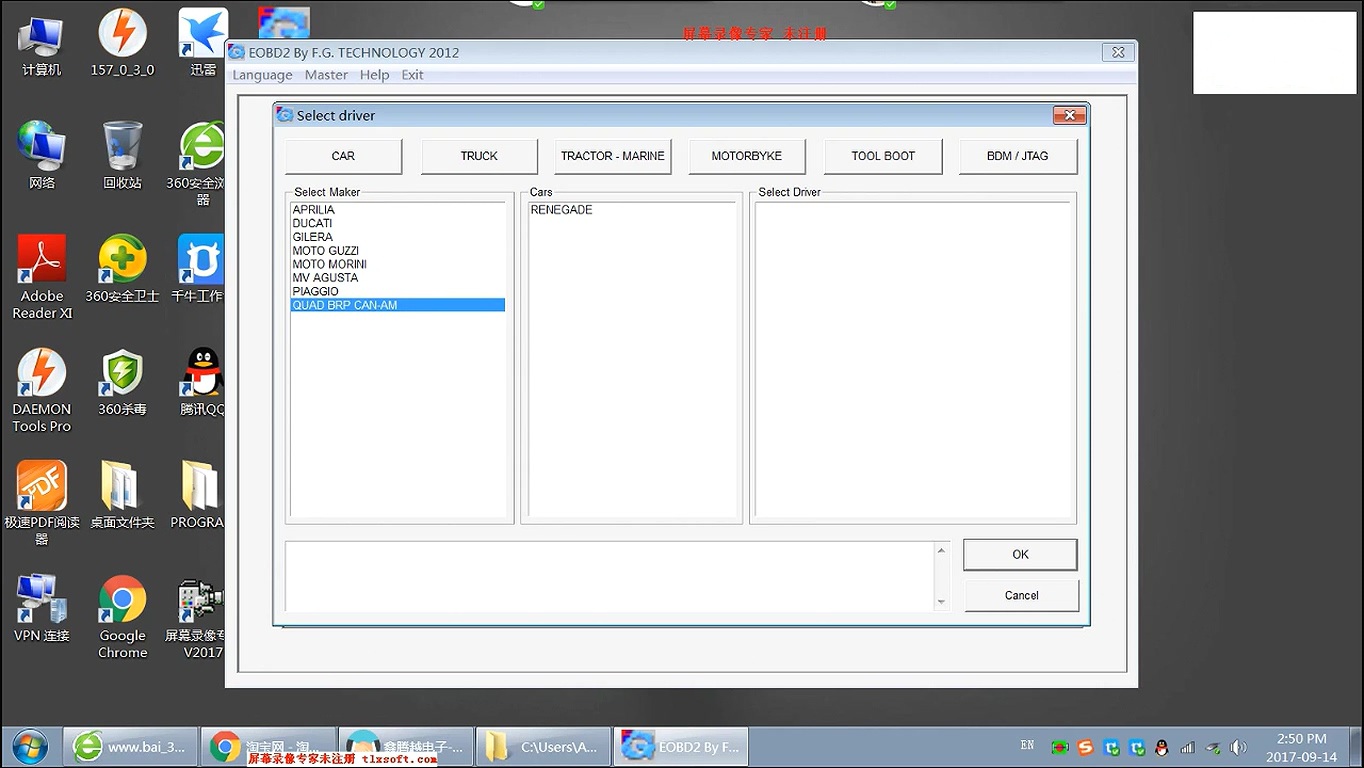1364x768 pixels.
Task: Open the 千牛工作台 desktop shortcut
Action: click(200, 269)
